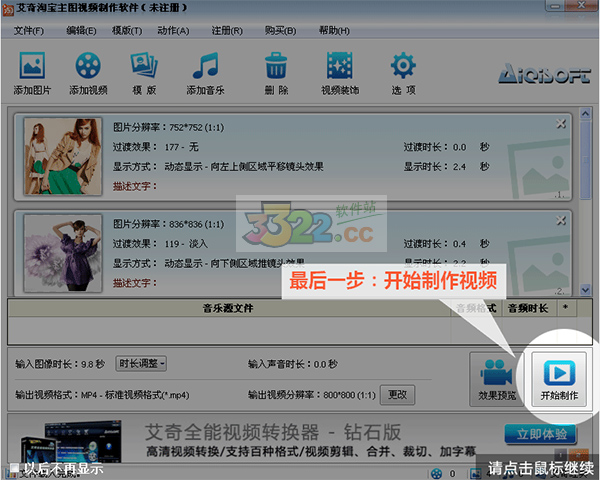This screenshot has height=480, width=600.
Task: Click the film reel icon in status bar
Action: click(436, 473)
